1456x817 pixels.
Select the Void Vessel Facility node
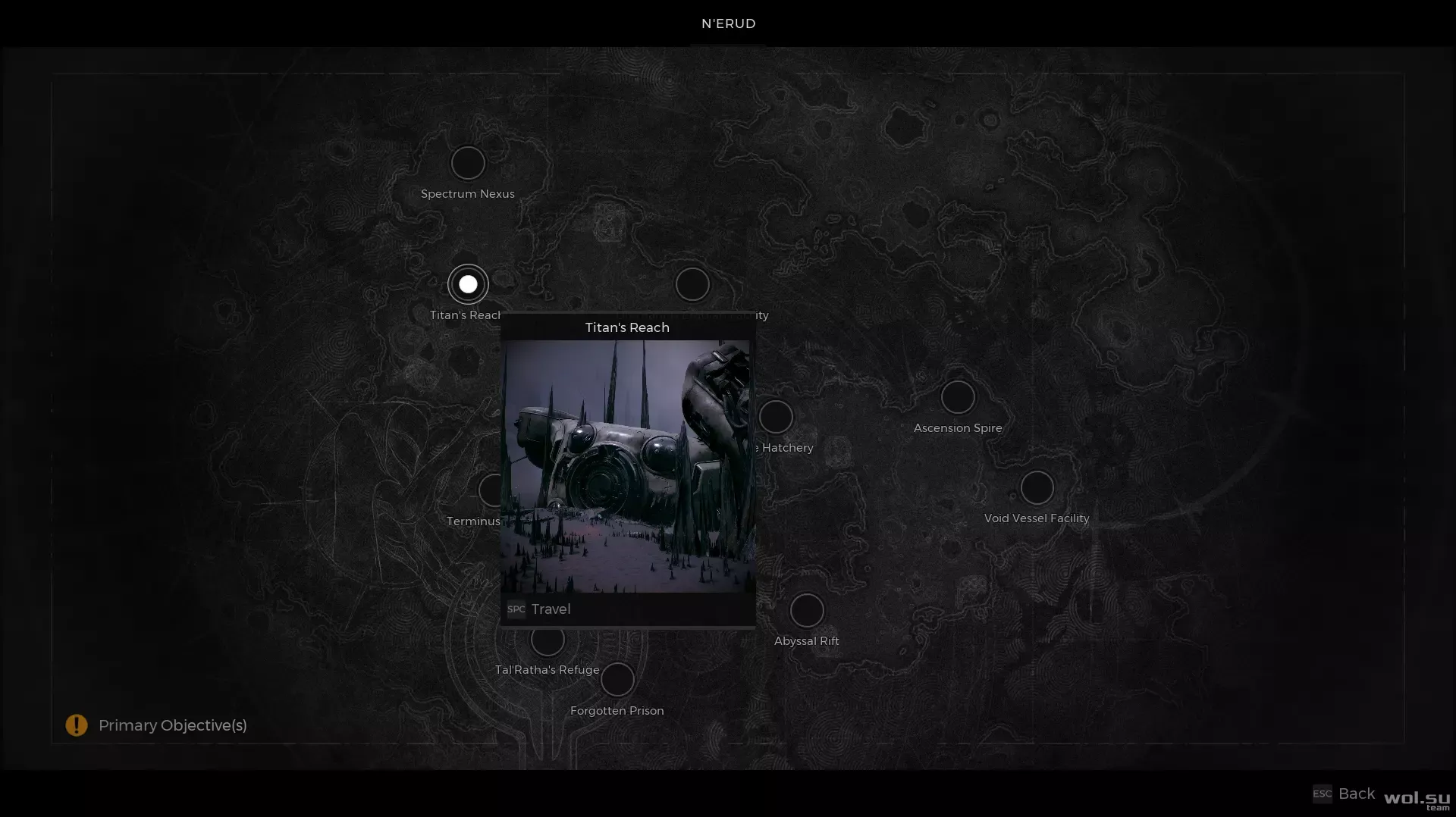tap(1037, 487)
